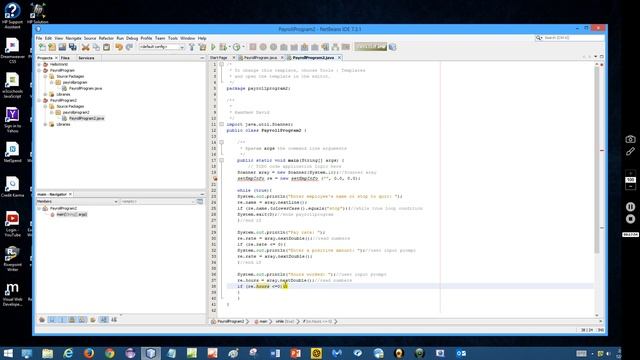Image resolution: width=640 pixels, height=360 pixels.
Task: Close the PayrollProgram2.java editor tab
Action: (339, 58)
